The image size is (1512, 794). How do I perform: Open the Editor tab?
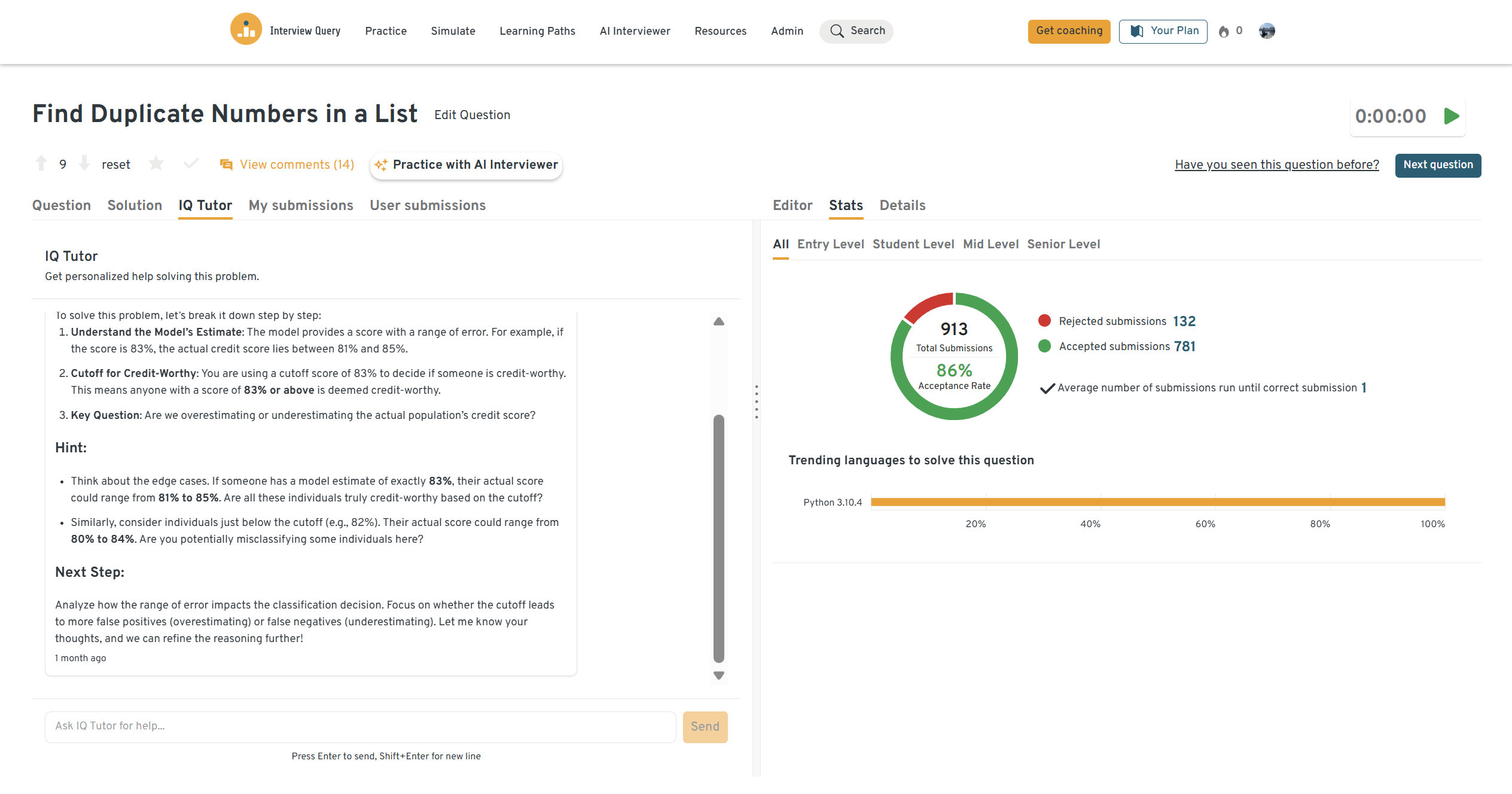tap(792, 205)
